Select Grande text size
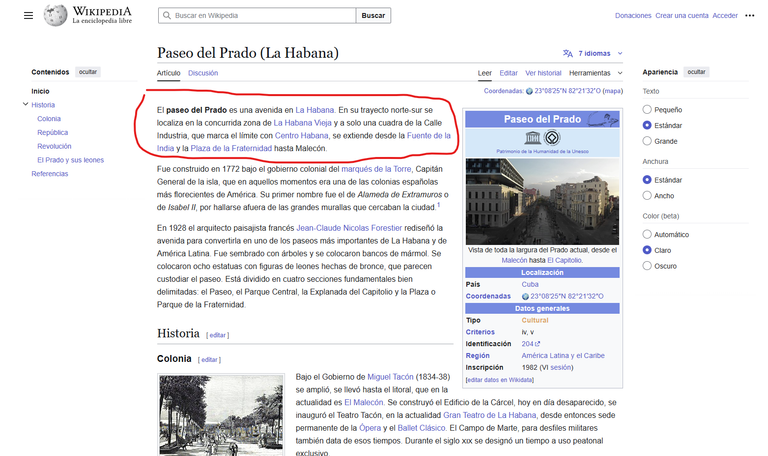 647,141
